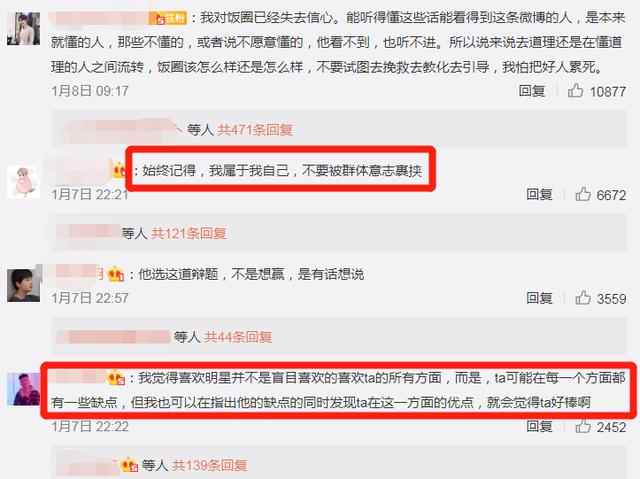640x479 pixels.
Task: Expand the 共139条回复 thread
Action: coord(209,465)
